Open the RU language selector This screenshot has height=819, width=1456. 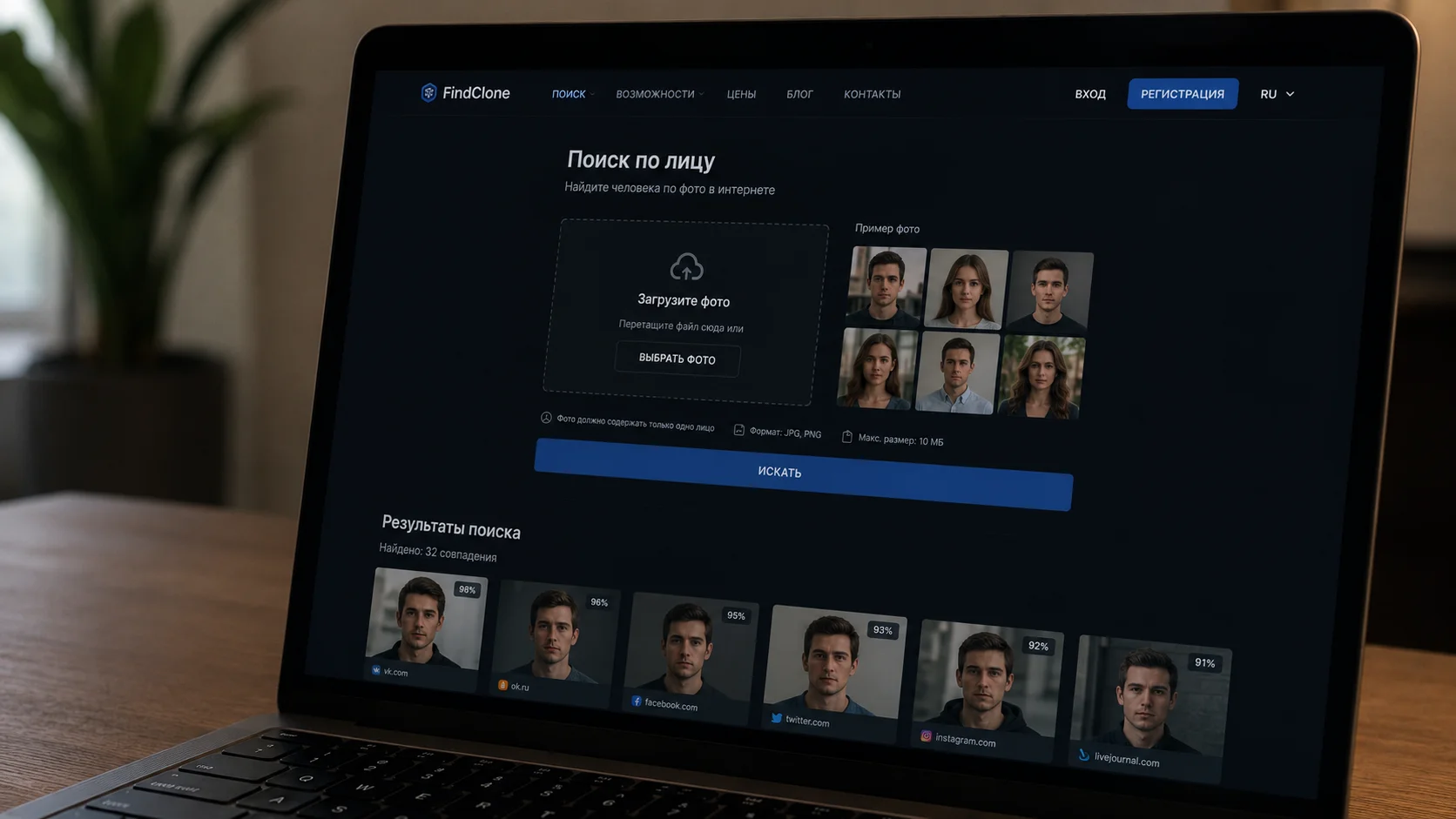tap(1277, 94)
